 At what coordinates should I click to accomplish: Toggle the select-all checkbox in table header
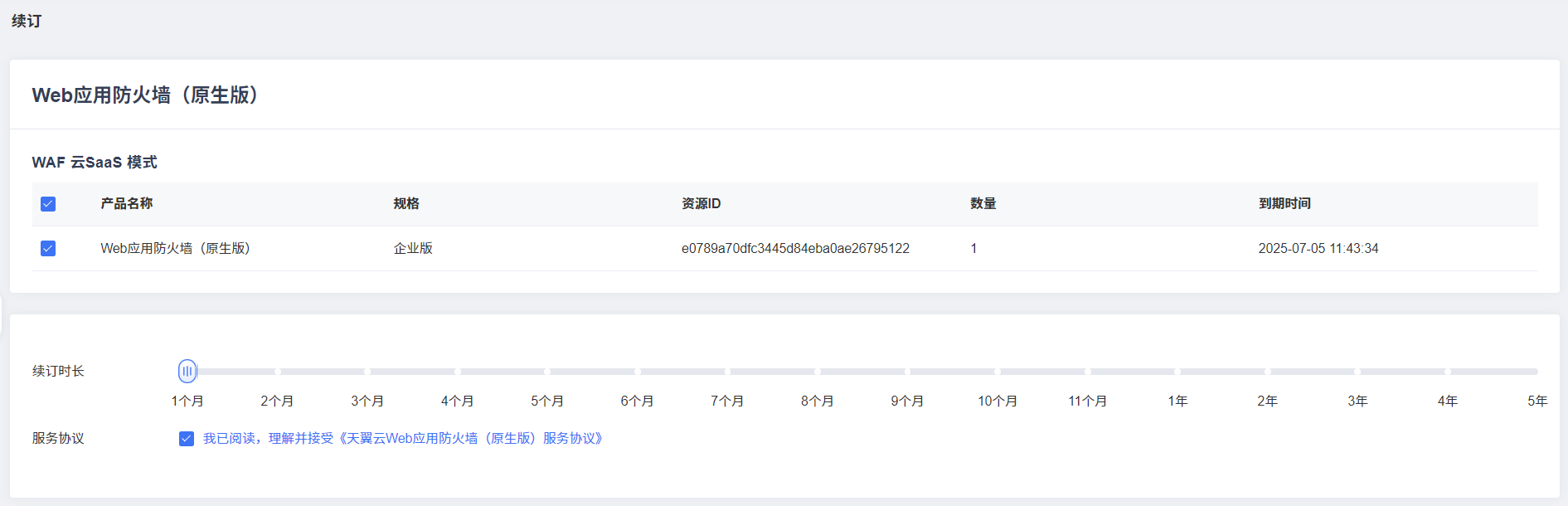48,204
